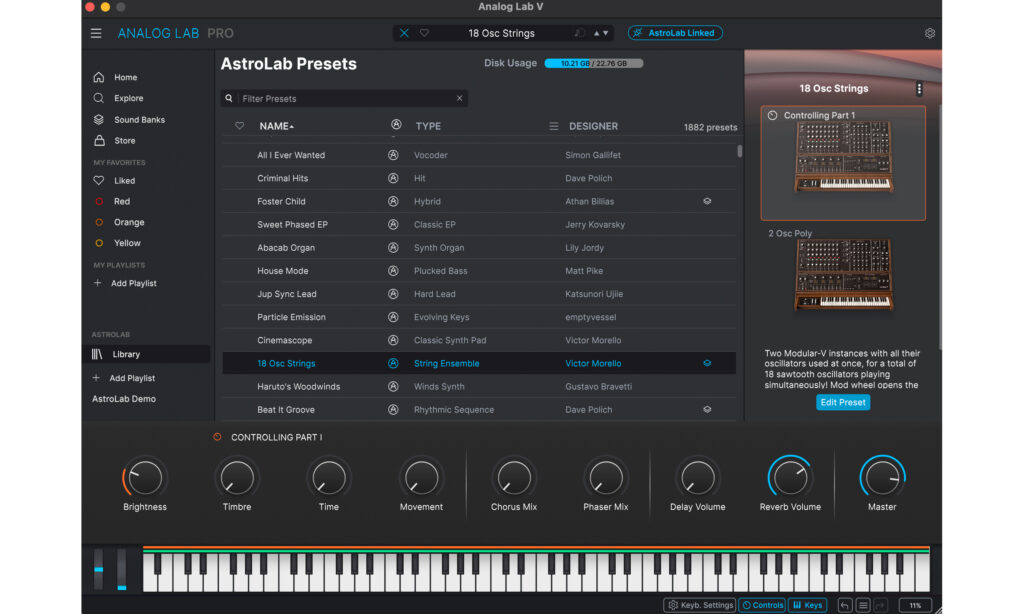Open the history list icon in the bottom bar
The height and width of the screenshot is (614, 1024).
(863, 605)
